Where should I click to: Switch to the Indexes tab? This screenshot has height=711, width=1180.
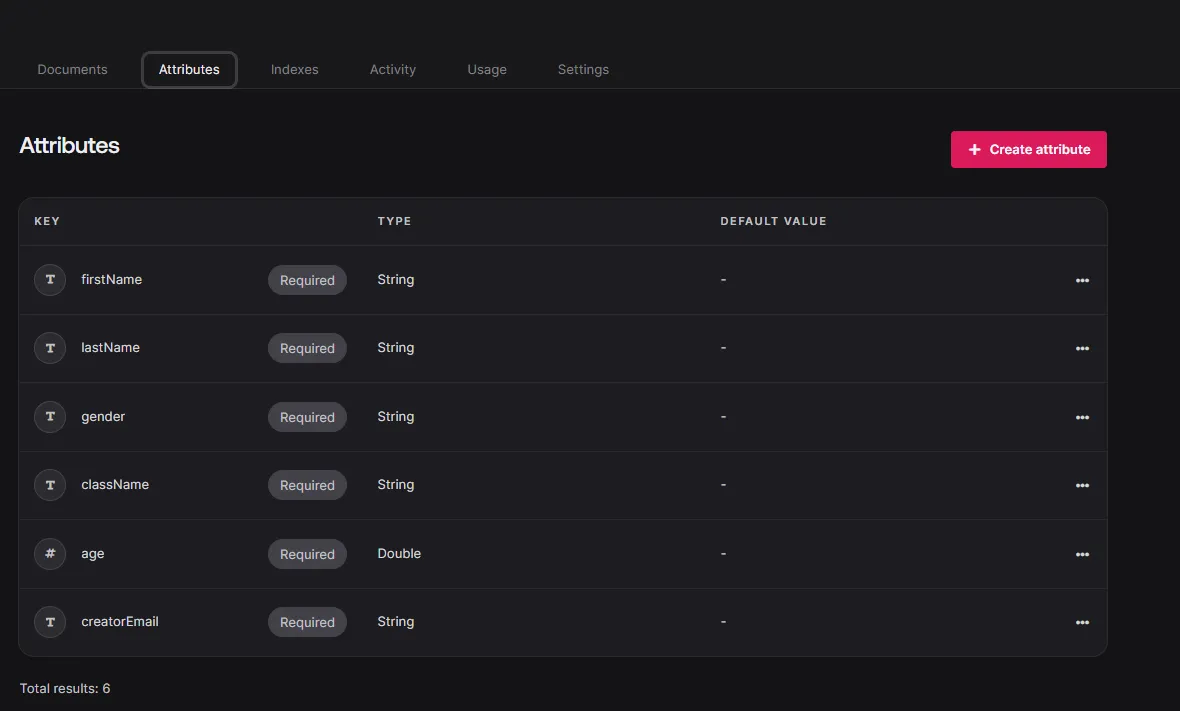pos(294,70)
